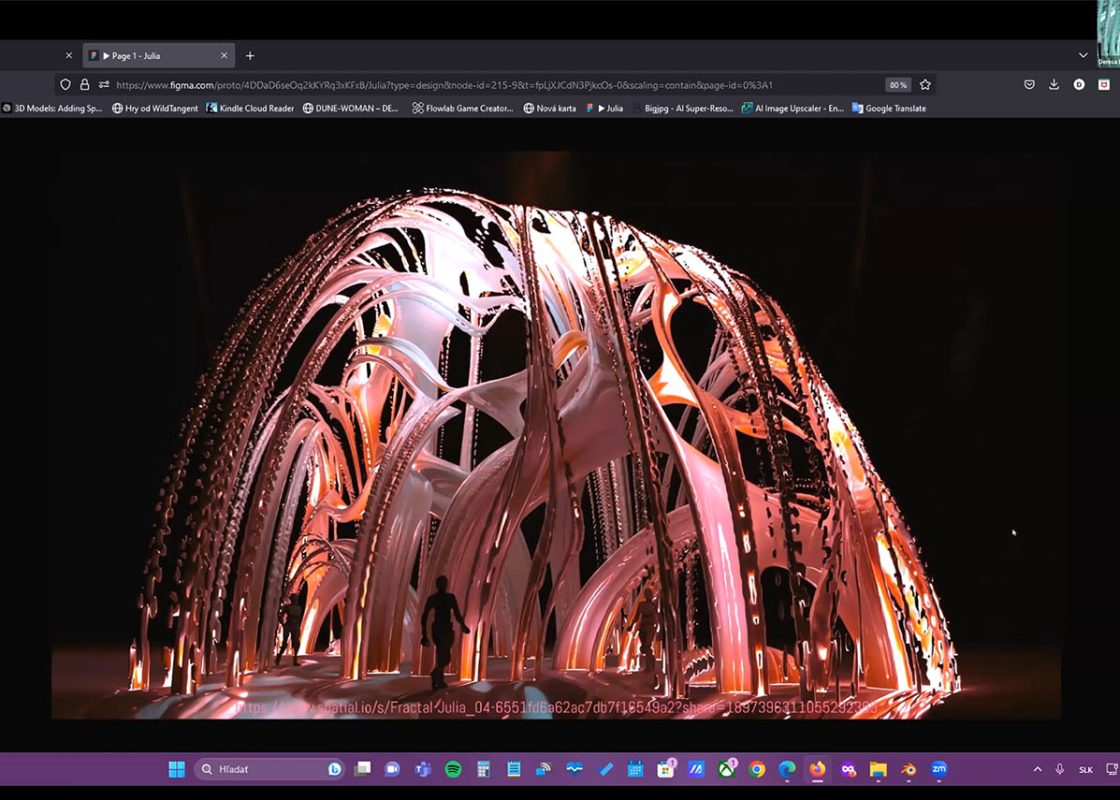Reset the 80% zoom level indicator
Viewport: 1120px width, 800px height.
(897, 85)
